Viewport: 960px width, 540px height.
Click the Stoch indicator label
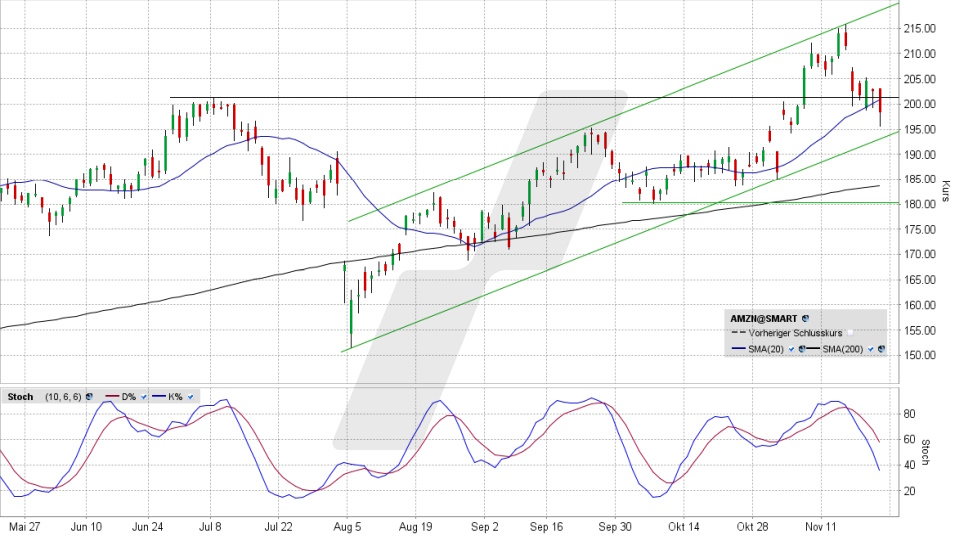point(20,397)
